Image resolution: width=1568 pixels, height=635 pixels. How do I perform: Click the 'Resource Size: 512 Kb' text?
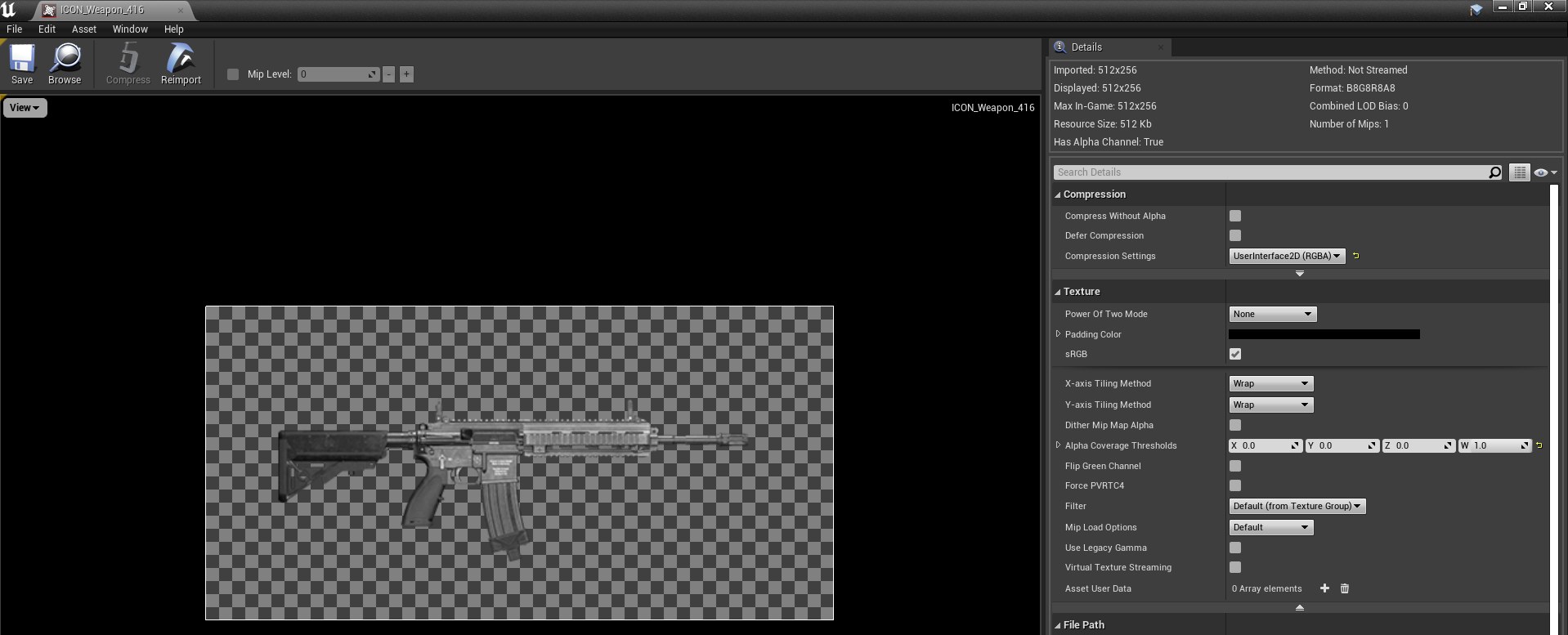[x=1102, y=124]
